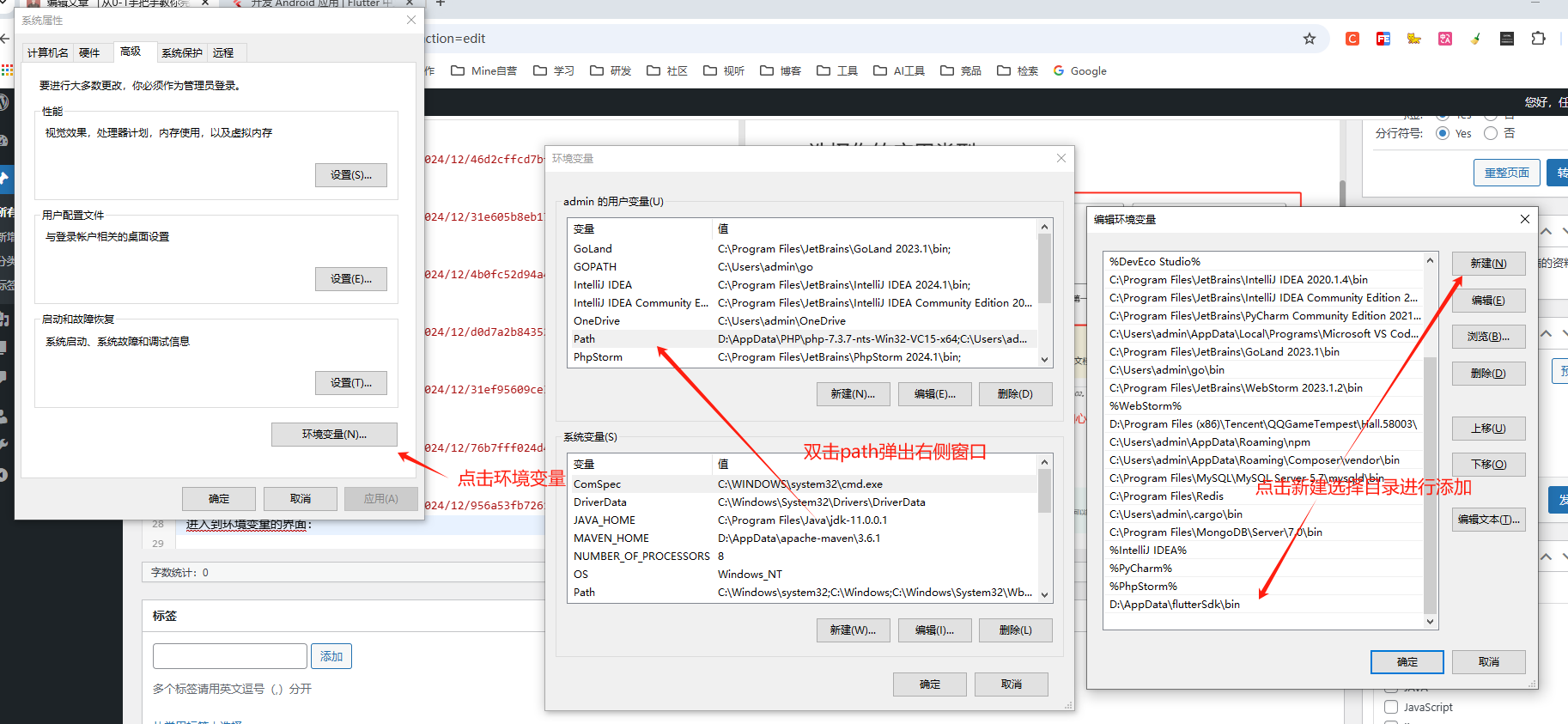Open 环境变量(N)... from System Properties
The height and width of the screenshot is (724, 1568).
tap(334, 435)
